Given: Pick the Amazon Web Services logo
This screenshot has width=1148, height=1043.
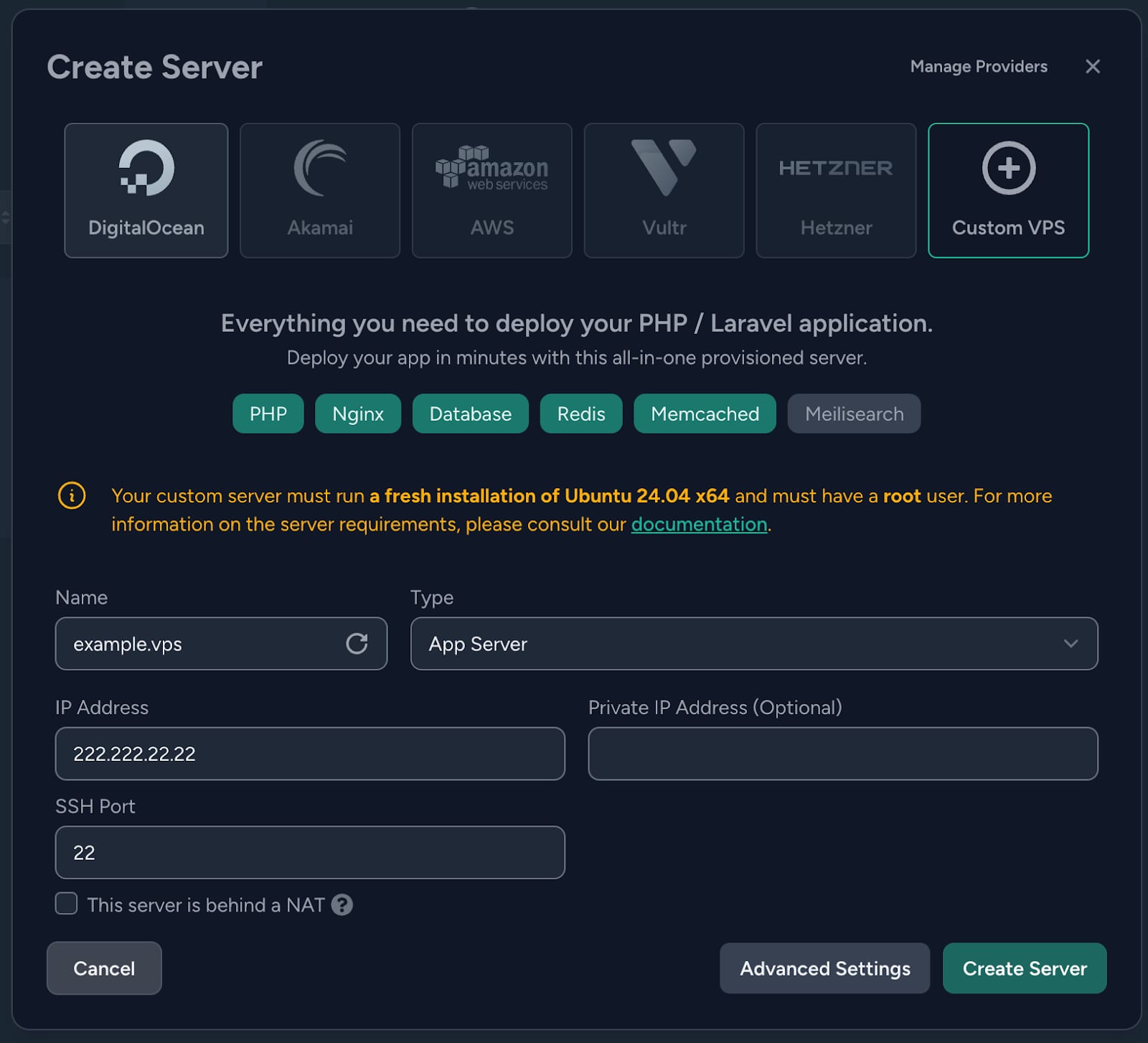Looking at the screenshot, I should point(491,168).
